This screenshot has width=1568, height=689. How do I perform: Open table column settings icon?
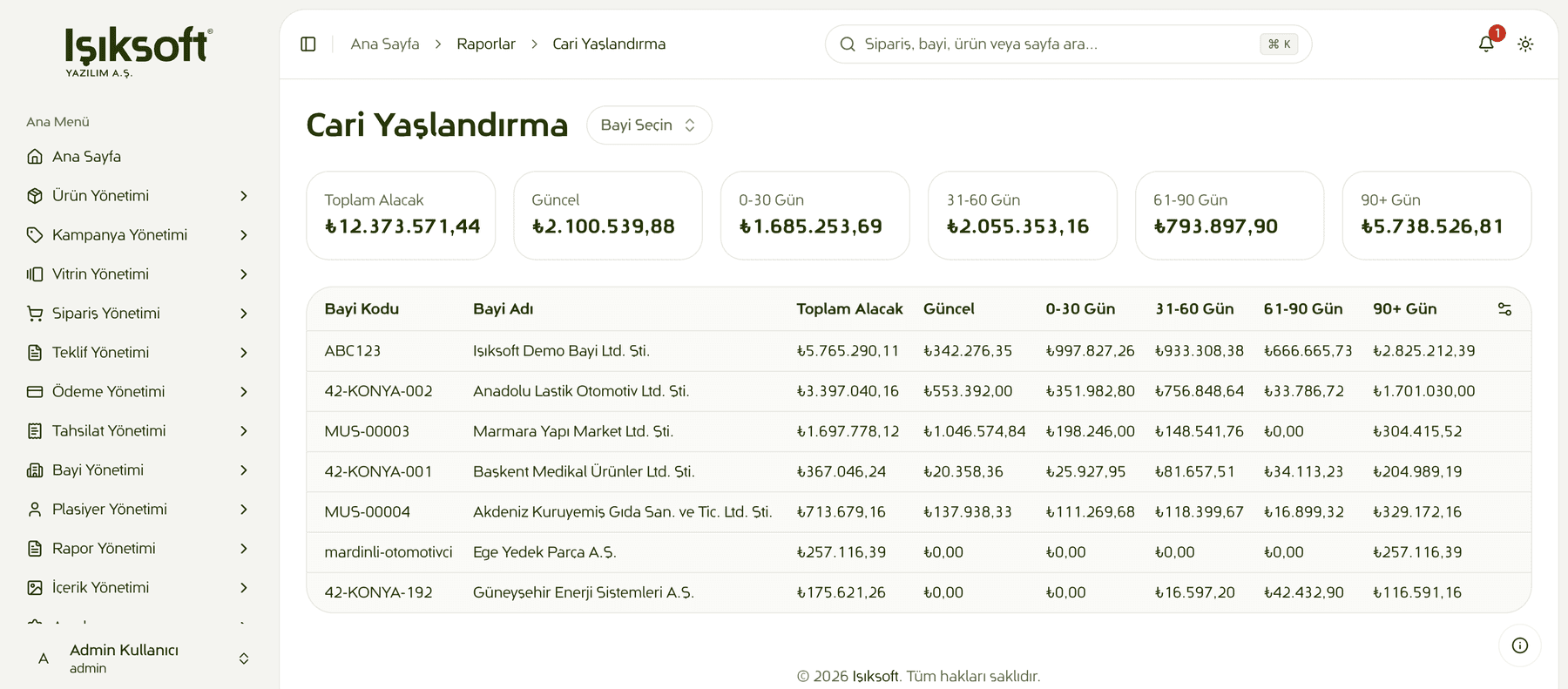click(1504, 309)
